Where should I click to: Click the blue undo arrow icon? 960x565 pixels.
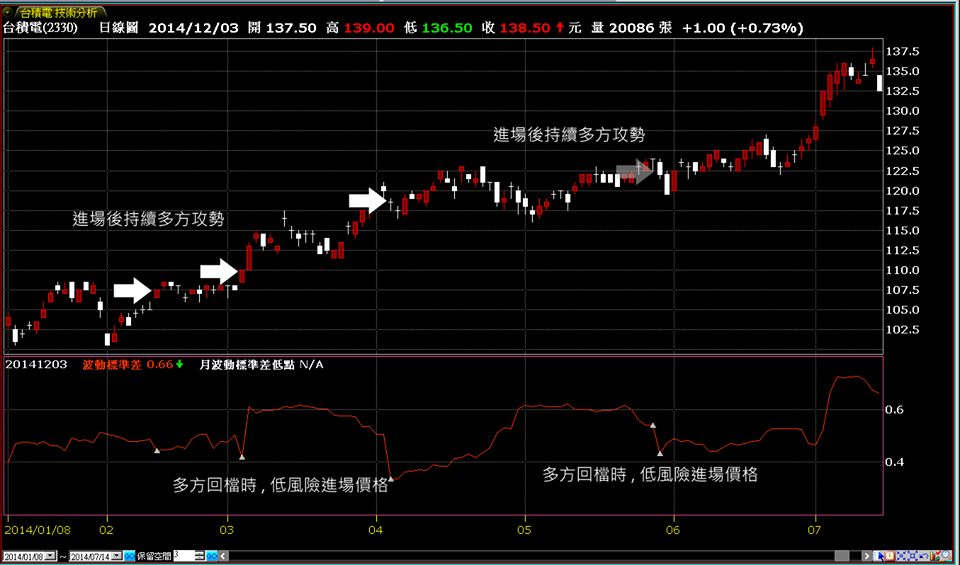924,556
